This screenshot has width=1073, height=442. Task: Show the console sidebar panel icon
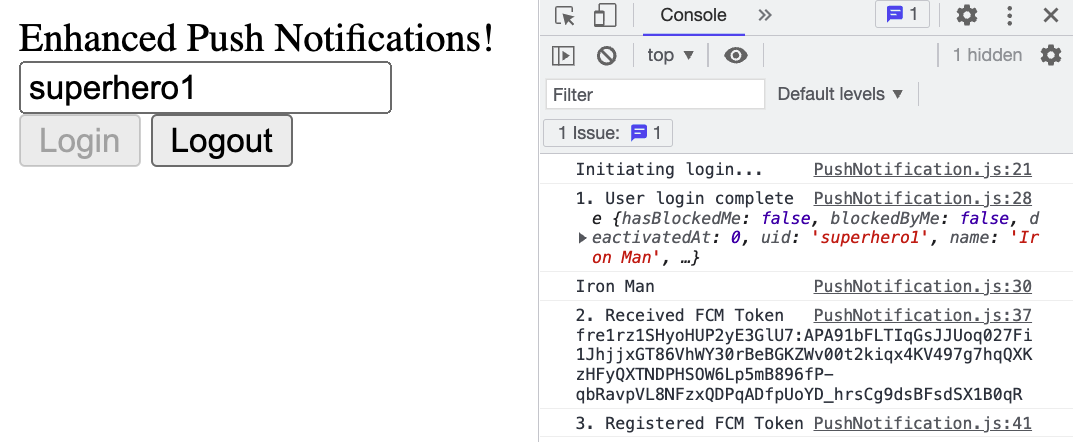click(x=563, y=55)
